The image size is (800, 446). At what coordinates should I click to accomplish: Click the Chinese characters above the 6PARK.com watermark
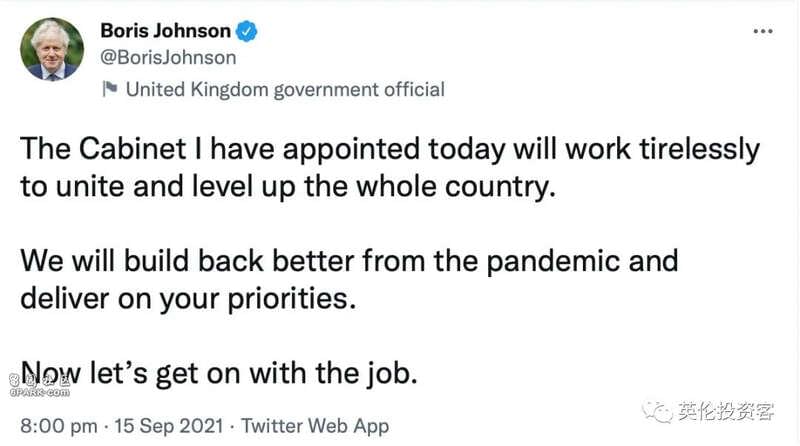tap(39, 380)
